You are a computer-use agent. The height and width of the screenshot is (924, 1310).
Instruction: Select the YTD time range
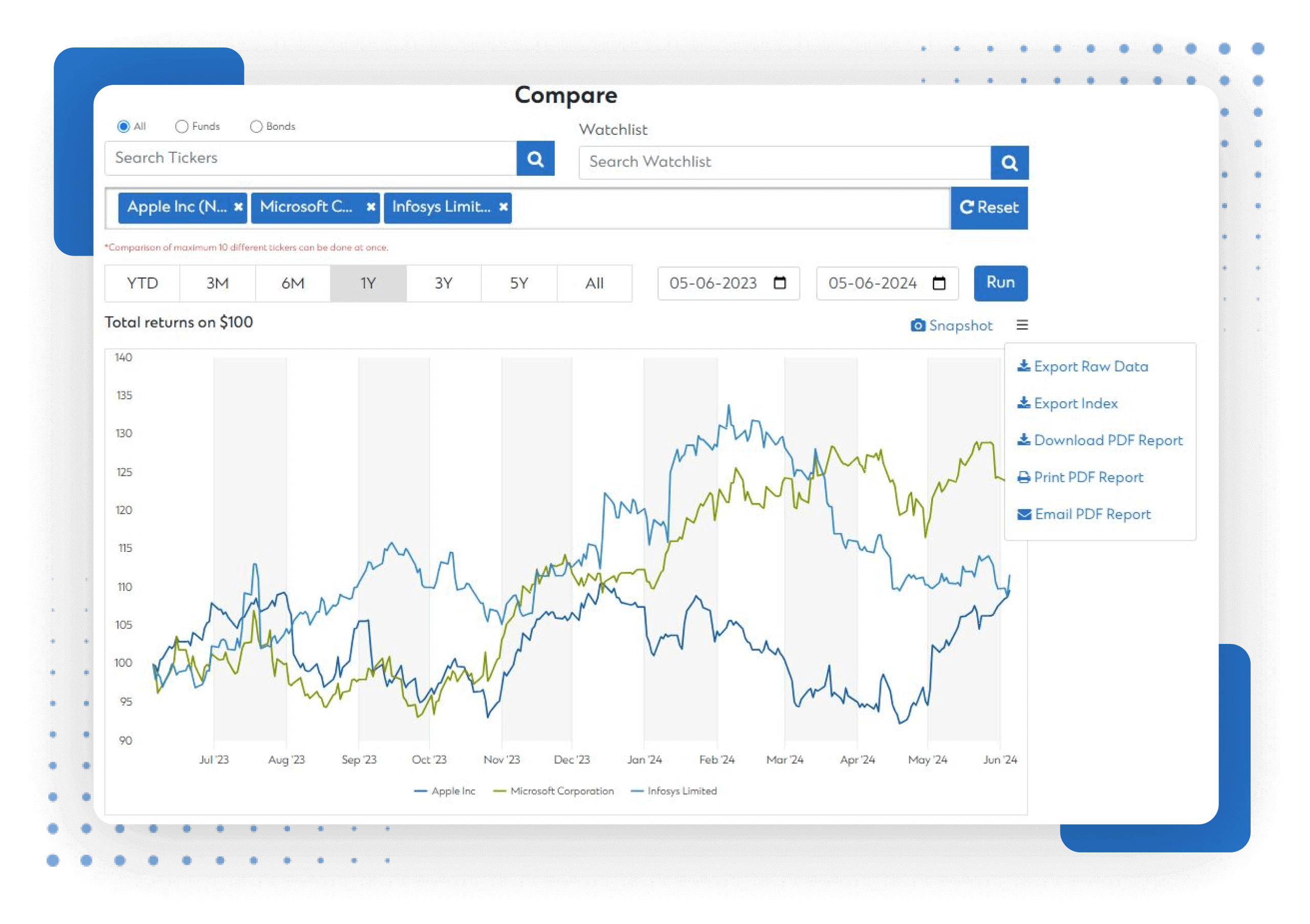142,284
